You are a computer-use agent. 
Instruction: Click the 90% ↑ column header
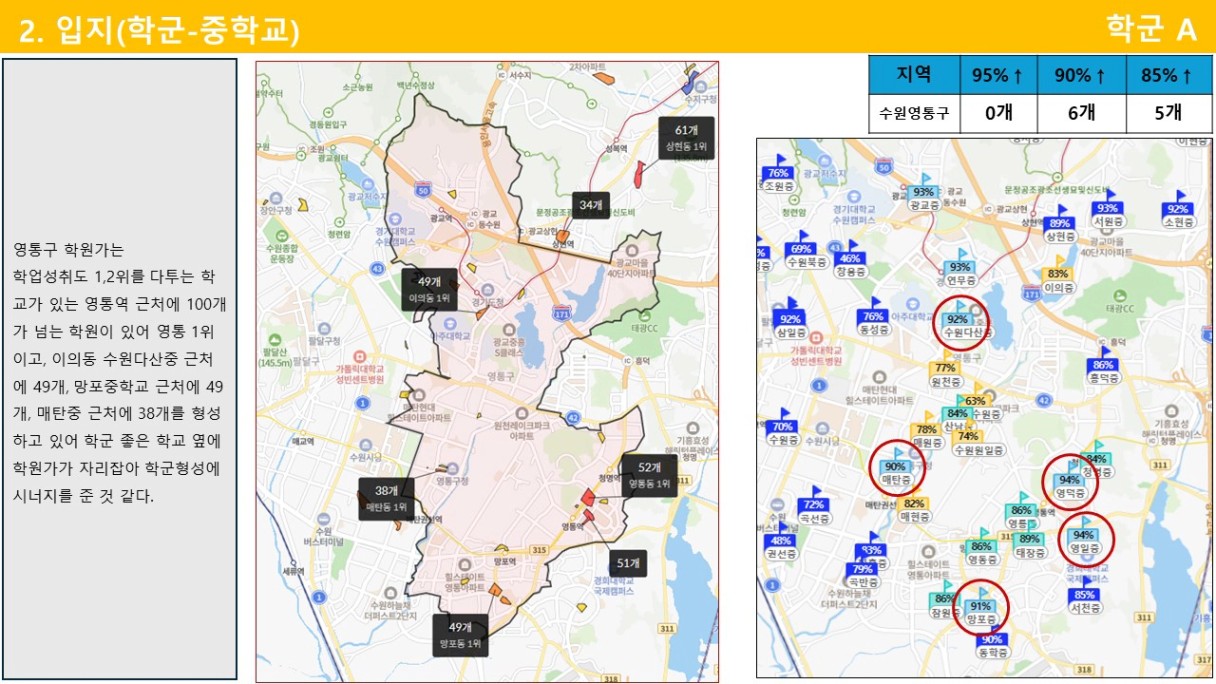point(1081,75)
